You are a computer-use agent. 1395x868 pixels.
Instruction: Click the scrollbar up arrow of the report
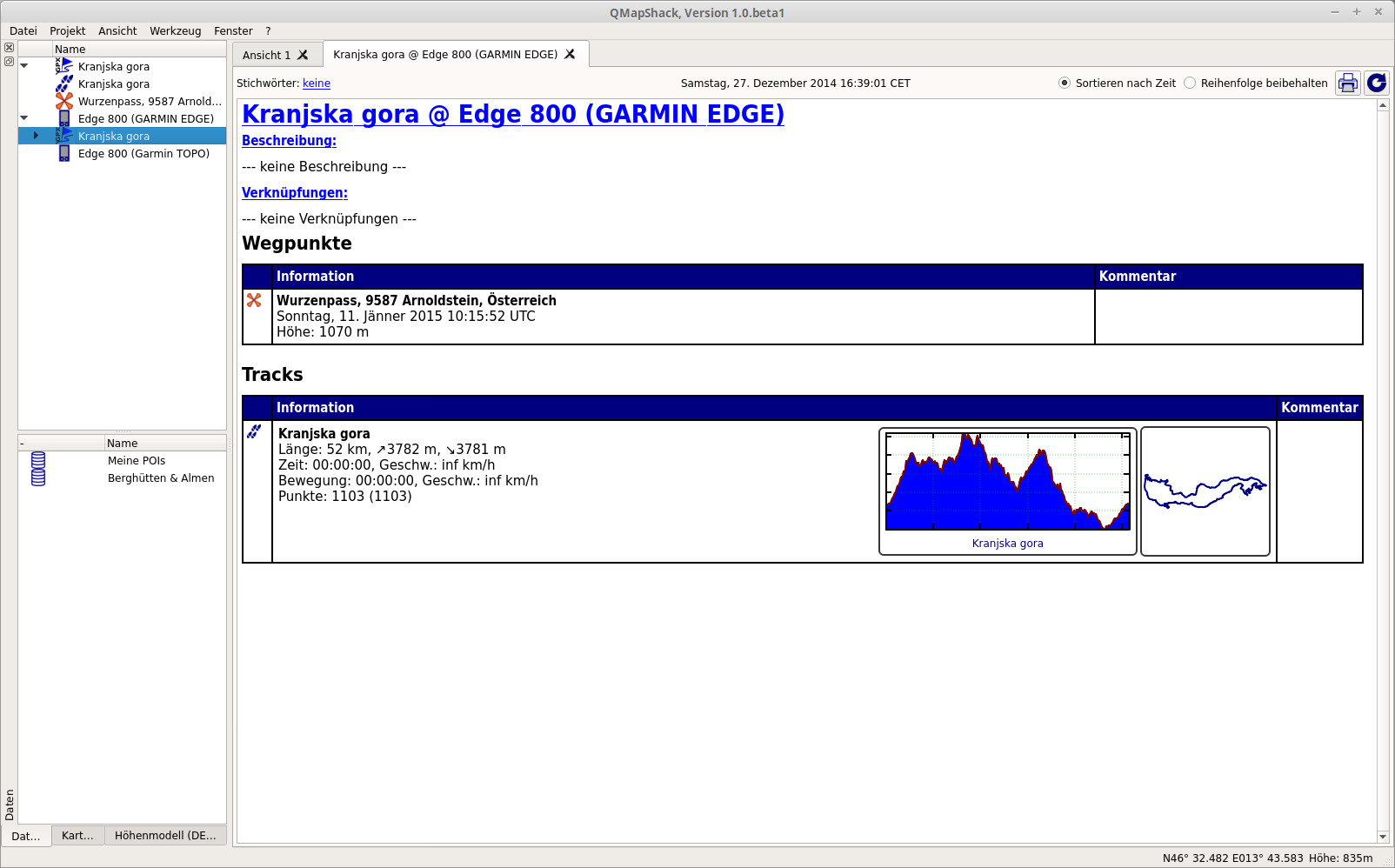click(1383, 105)
